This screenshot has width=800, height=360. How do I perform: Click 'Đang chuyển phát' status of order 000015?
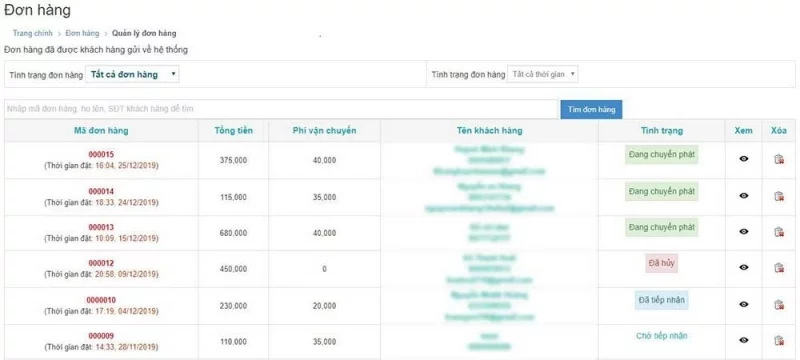click(661, 155)
